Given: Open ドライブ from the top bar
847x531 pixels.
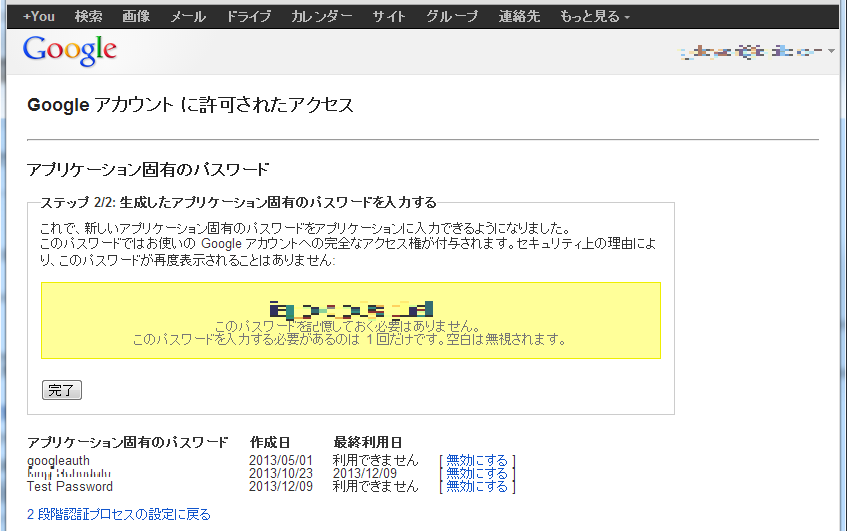Looking at the screenshot, I should [248, 17].
